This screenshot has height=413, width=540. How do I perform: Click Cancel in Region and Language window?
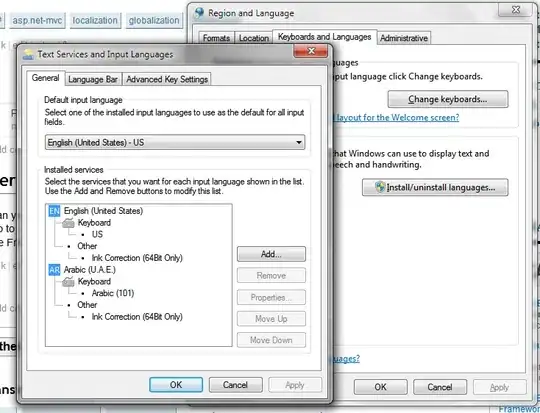click(440, 387)
